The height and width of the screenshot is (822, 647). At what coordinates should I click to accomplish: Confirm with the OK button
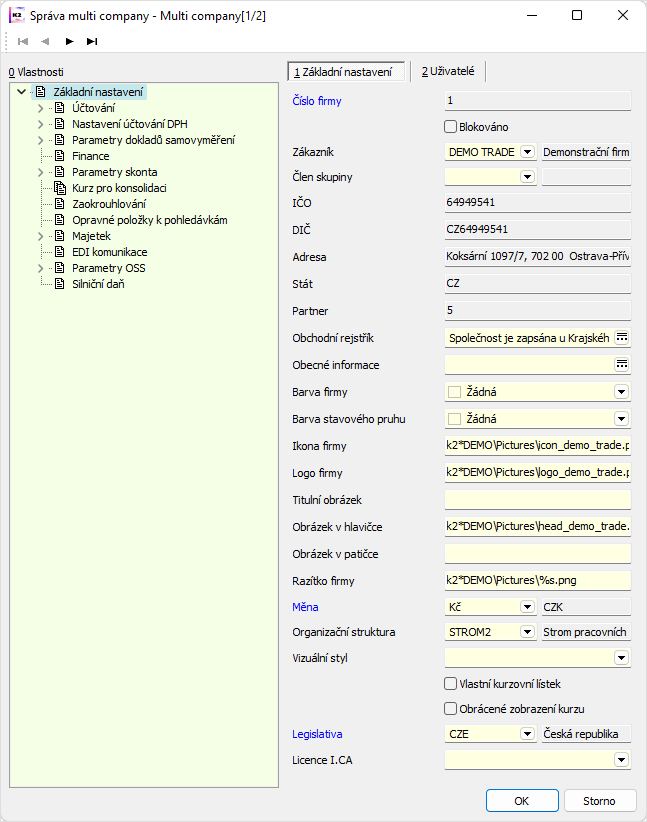pos(522,801)
